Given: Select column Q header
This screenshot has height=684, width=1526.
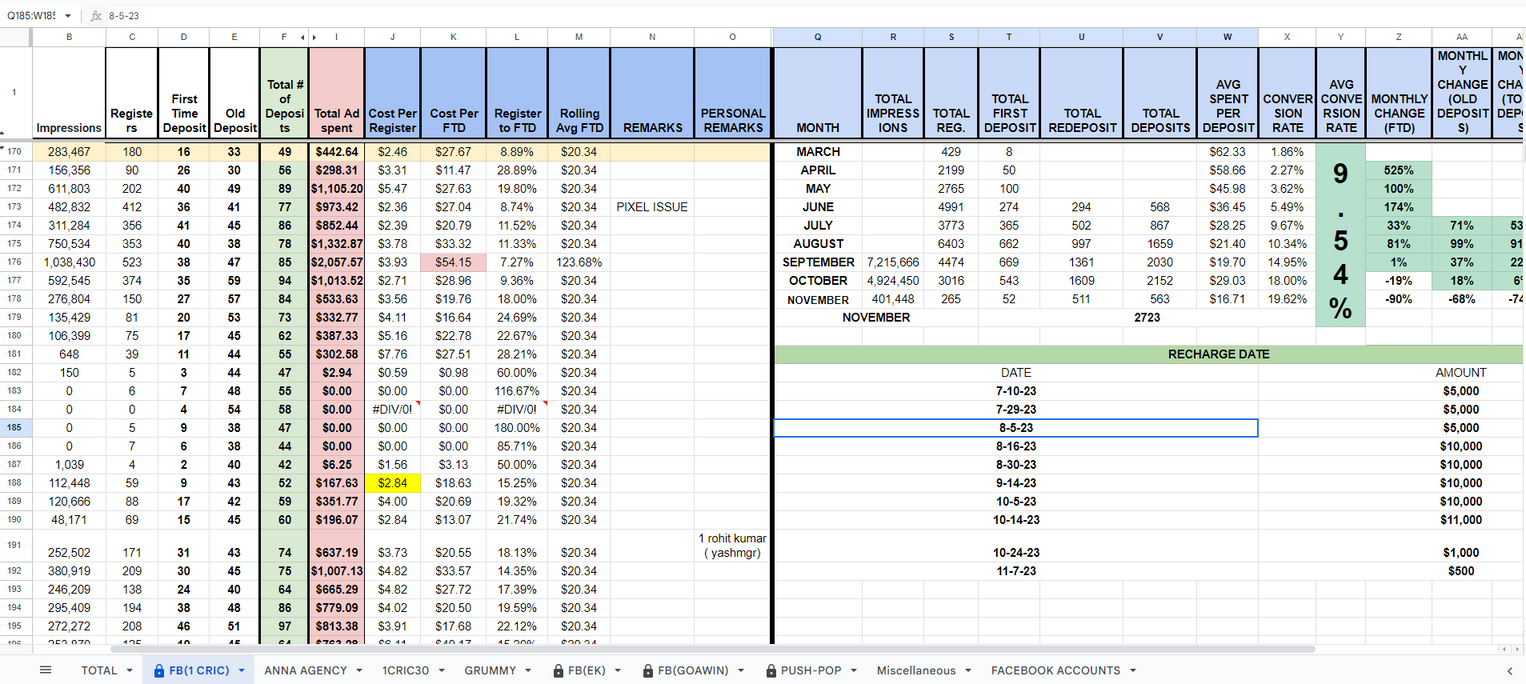Looking at the screenshot, I should [817, 37].
